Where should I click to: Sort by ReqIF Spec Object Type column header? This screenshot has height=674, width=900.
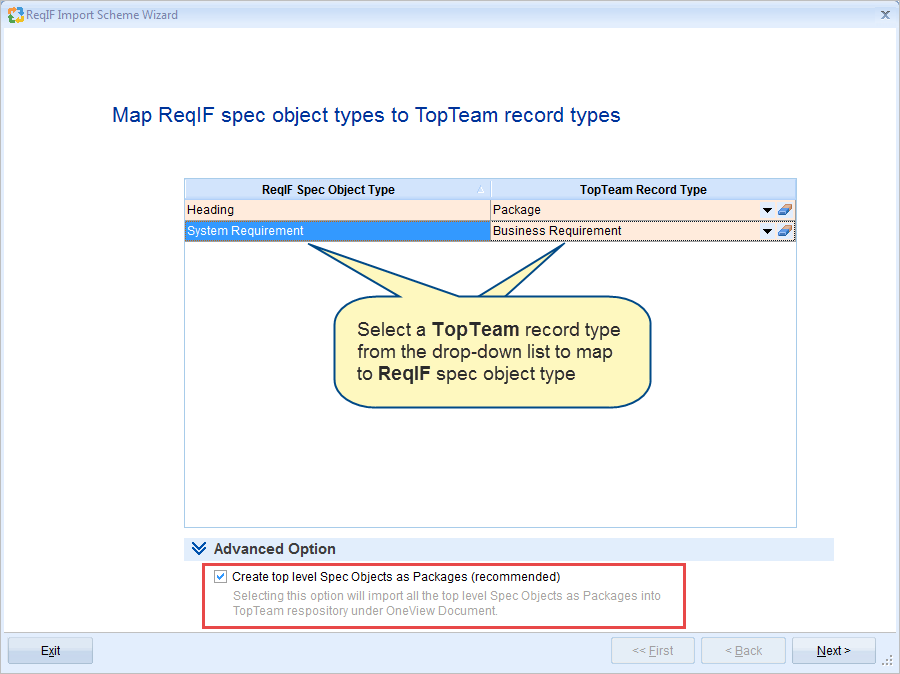[x=338, y=189]
